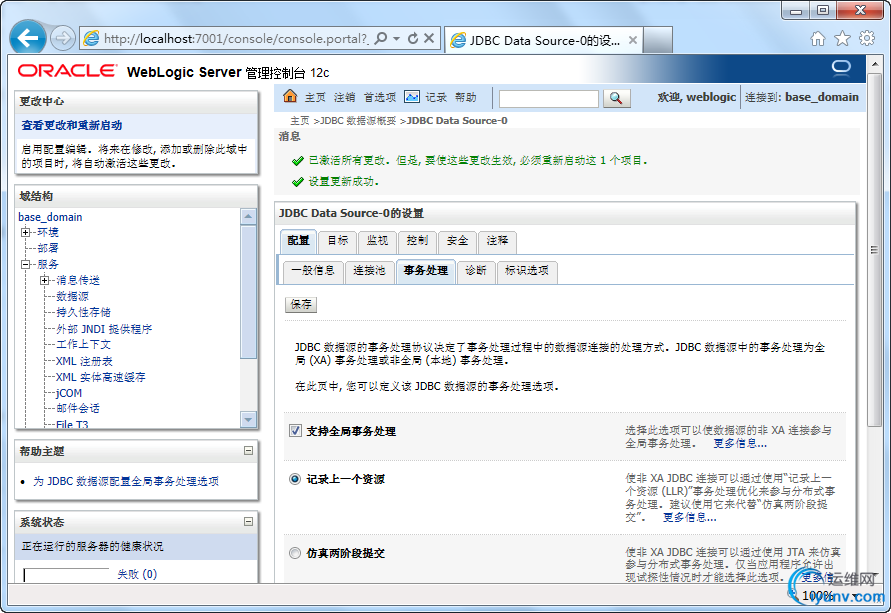Click breadcrumb JDBC 数据源概要
This screenshot has height=613, width=891.
358,120
